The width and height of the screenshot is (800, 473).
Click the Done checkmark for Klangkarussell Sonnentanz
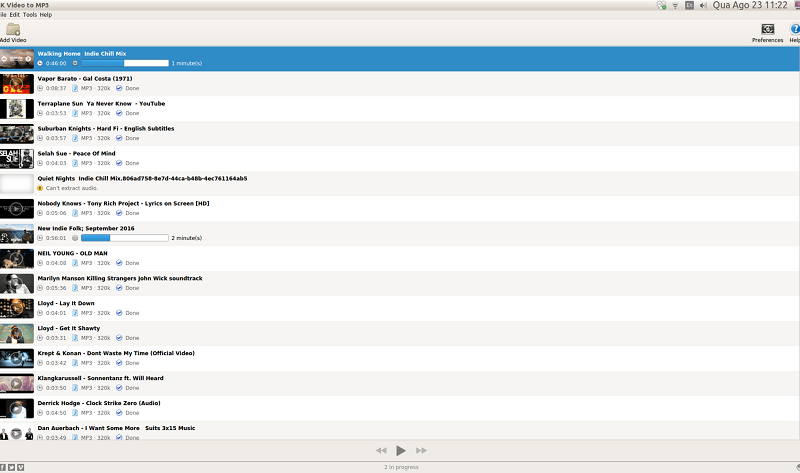(x=119, y=388)
